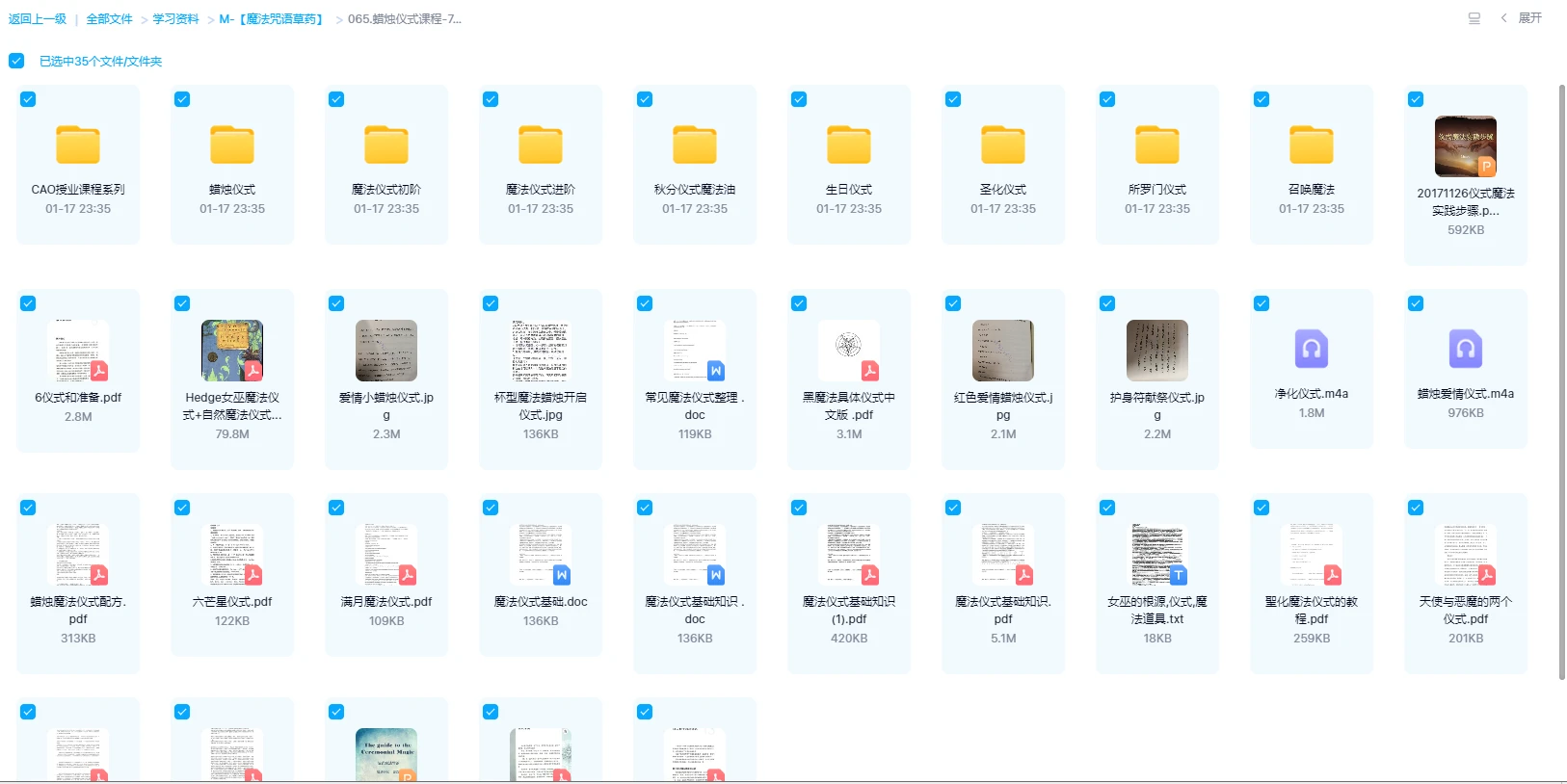Open the 六芒星仪式.pdf file icon
The height and width of the screenshot is (784, 1567).
(232, 555)
